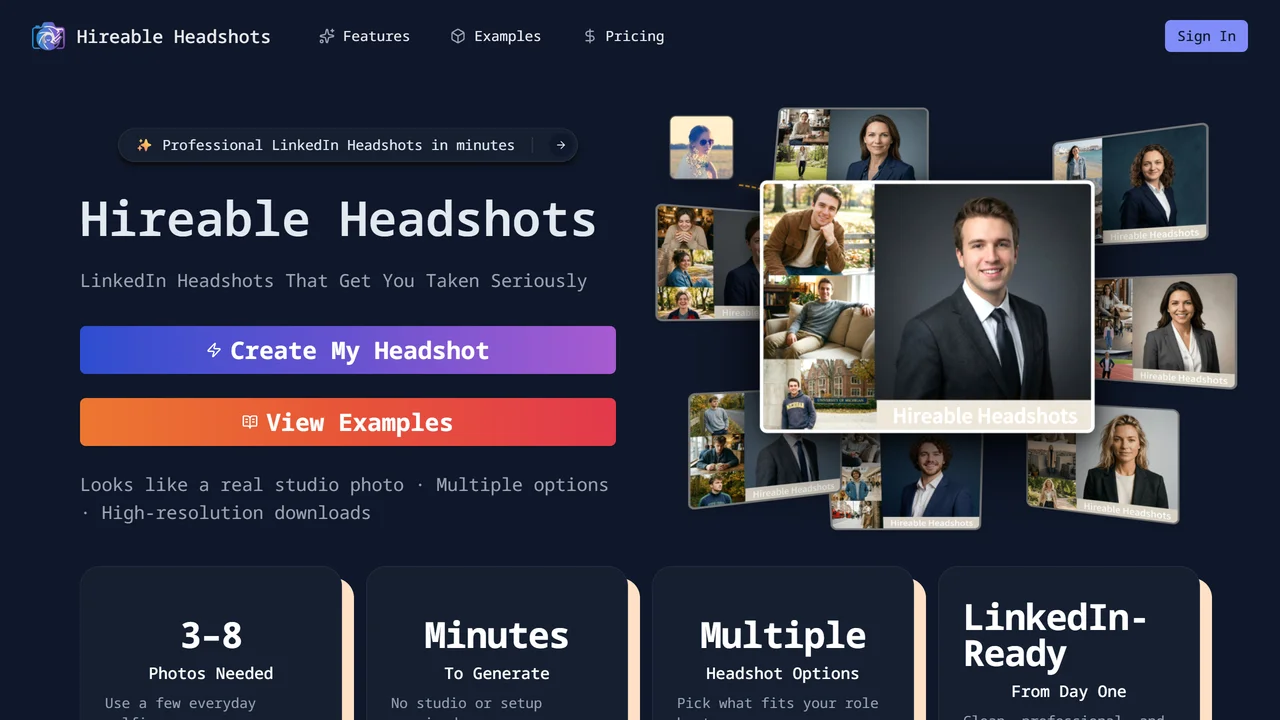
Task: Click 'LinkedIn Headshots That Get You Taken Seriously' tagline
Action: click(334, 281)
